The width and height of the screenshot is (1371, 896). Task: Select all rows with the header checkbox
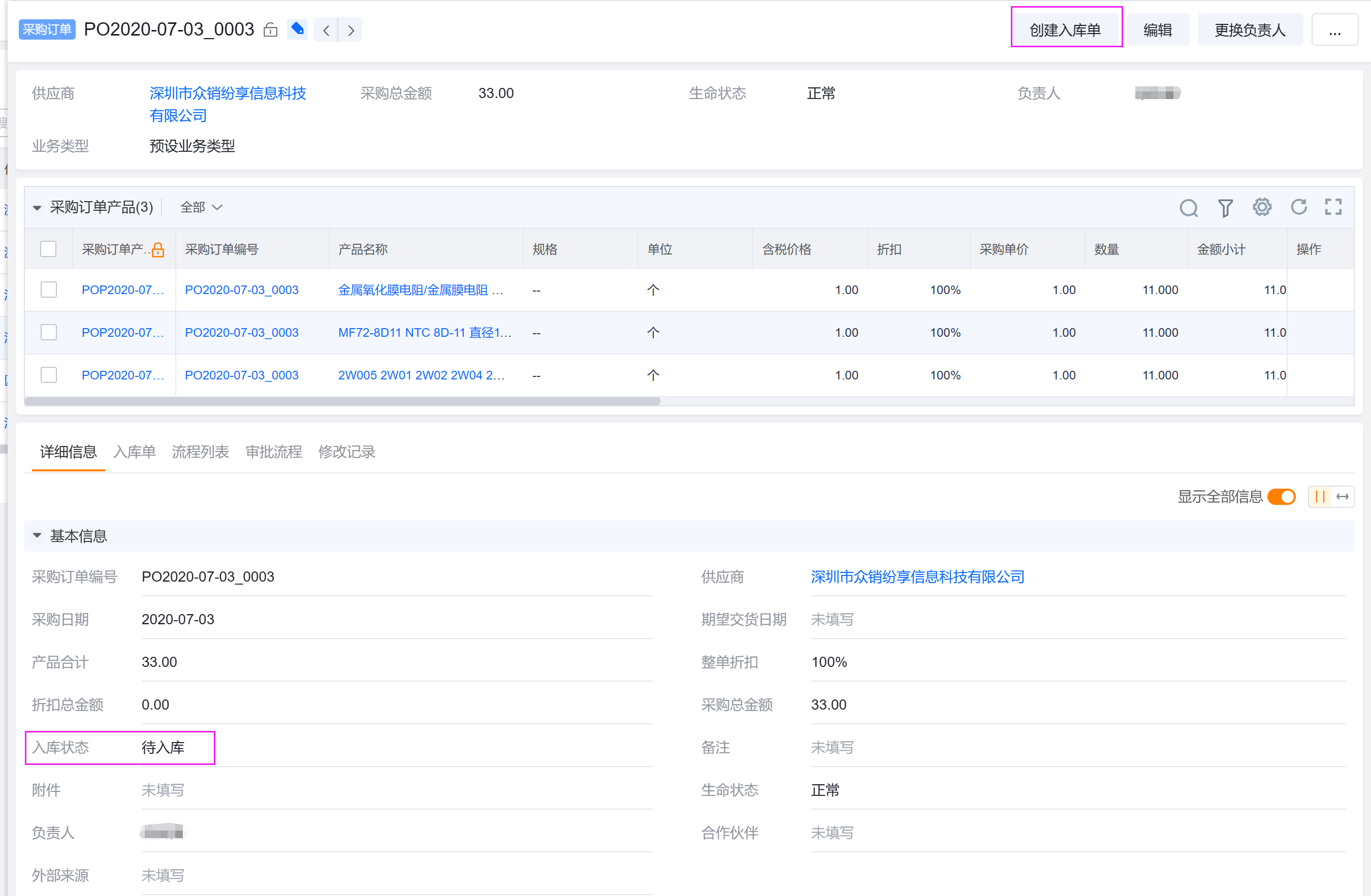point(48,249)
